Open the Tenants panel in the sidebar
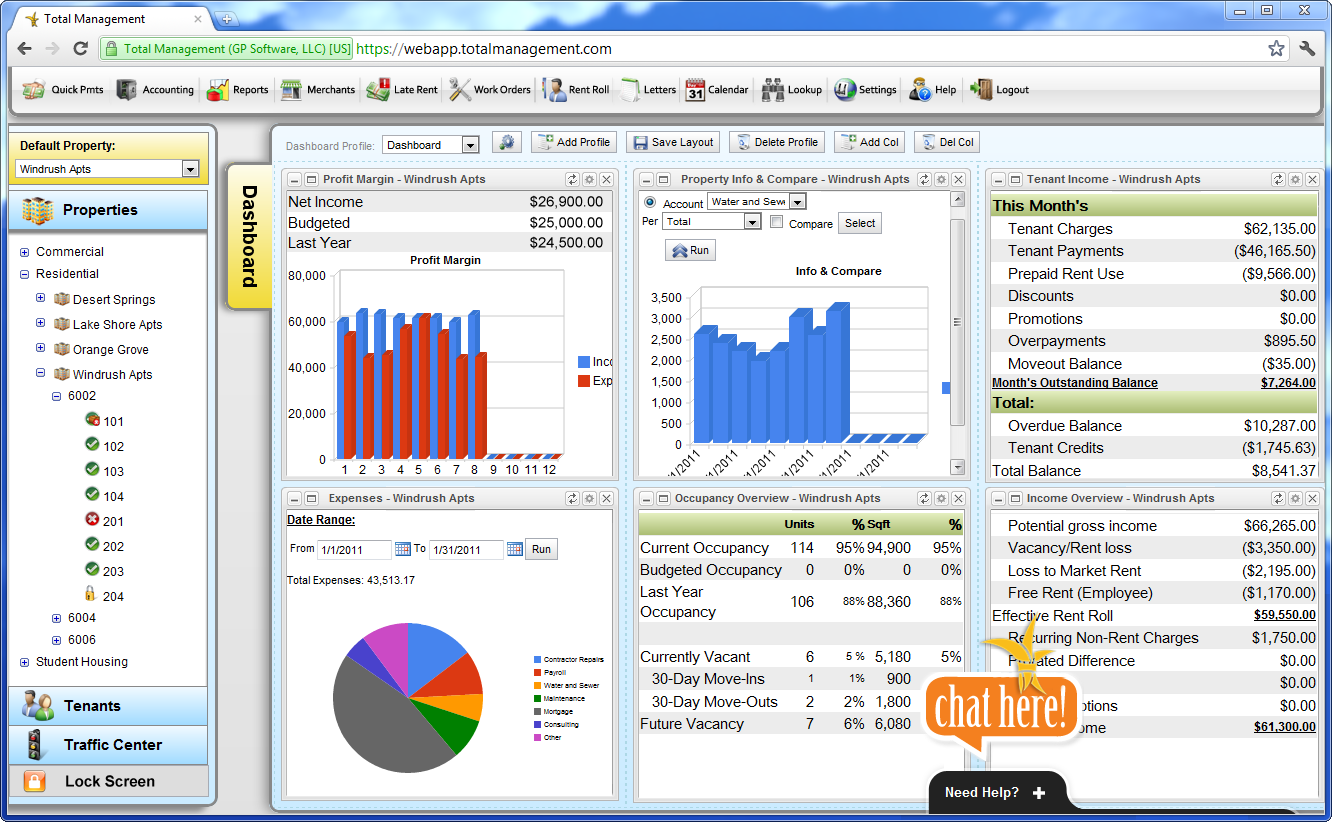Screen dimensions: 1332x822 107,705
